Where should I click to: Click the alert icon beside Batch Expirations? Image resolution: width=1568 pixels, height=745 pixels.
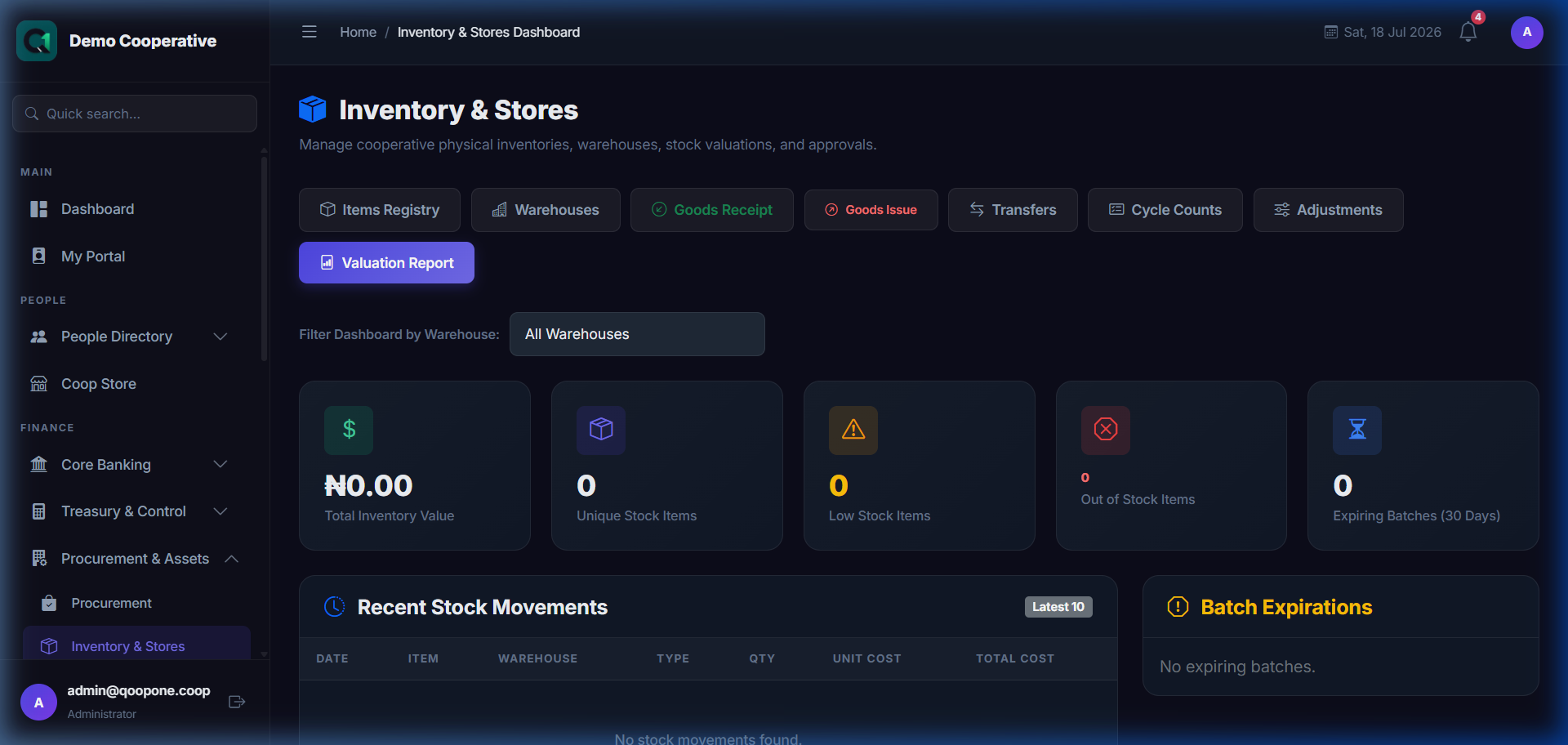(x=1178, y=607)
